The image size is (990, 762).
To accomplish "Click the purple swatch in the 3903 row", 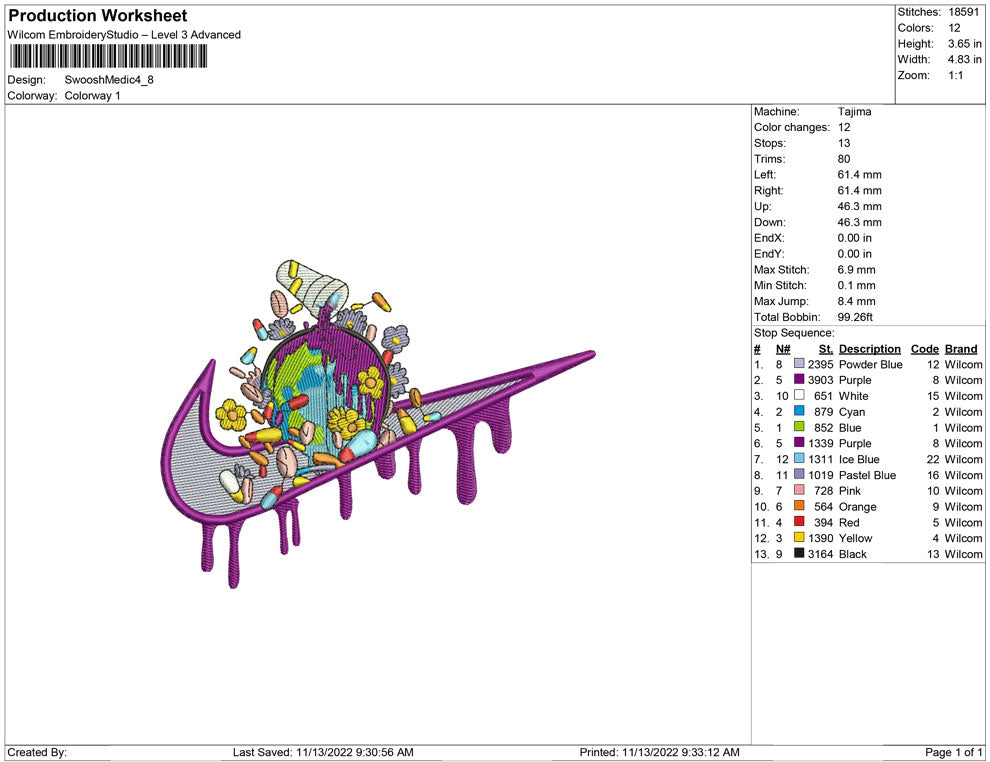I will tap(799, 379).
